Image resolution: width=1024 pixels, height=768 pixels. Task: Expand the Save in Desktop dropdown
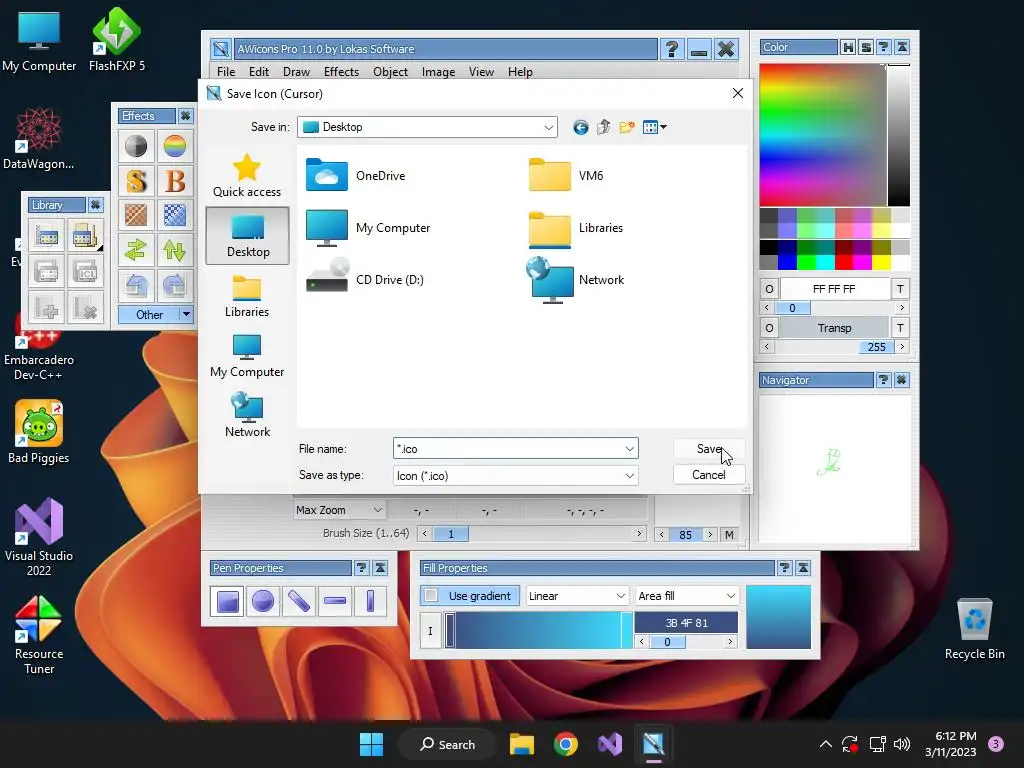pos(549,127)
